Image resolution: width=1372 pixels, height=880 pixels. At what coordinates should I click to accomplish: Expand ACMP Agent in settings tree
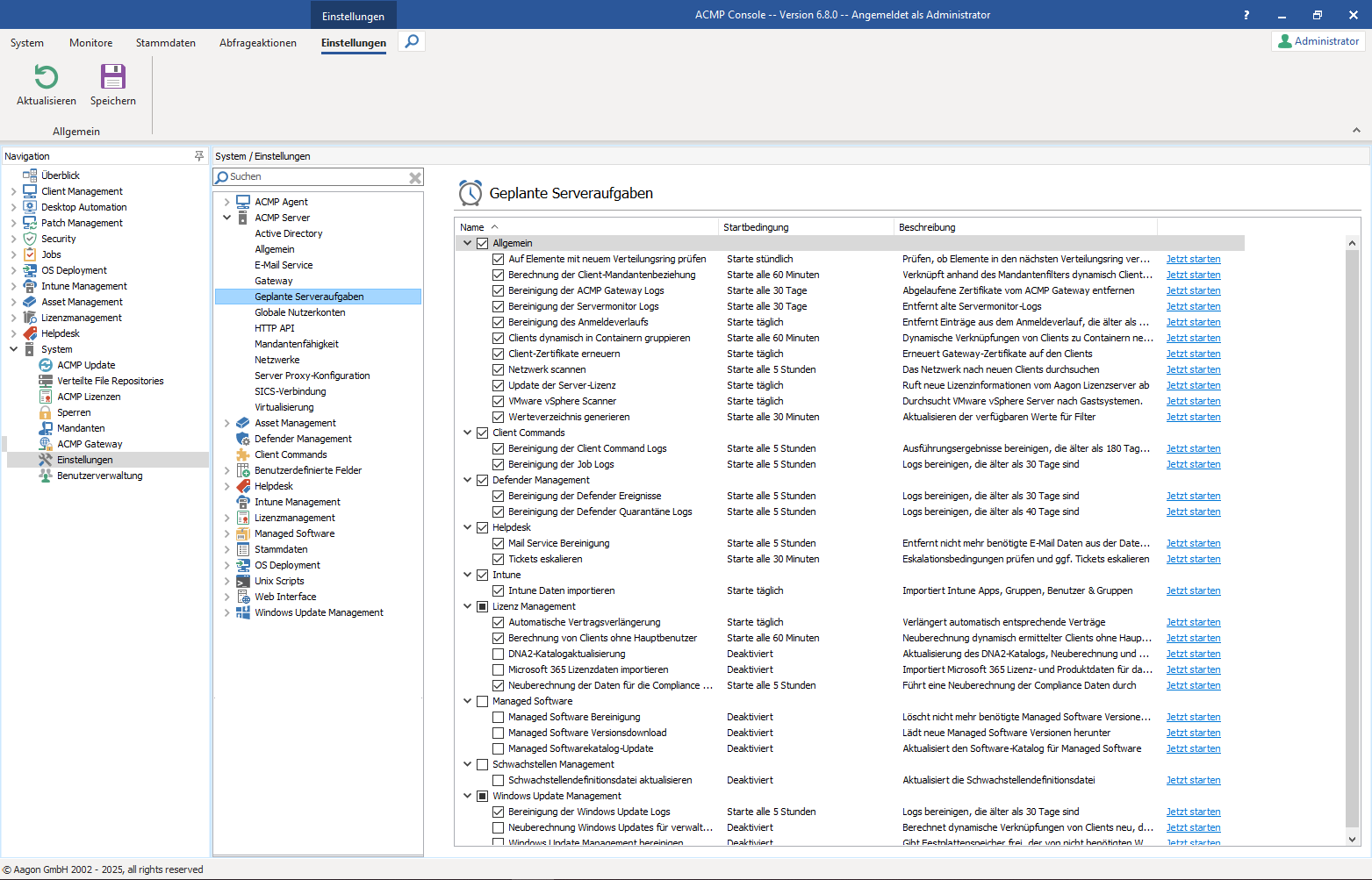(226, 202)
